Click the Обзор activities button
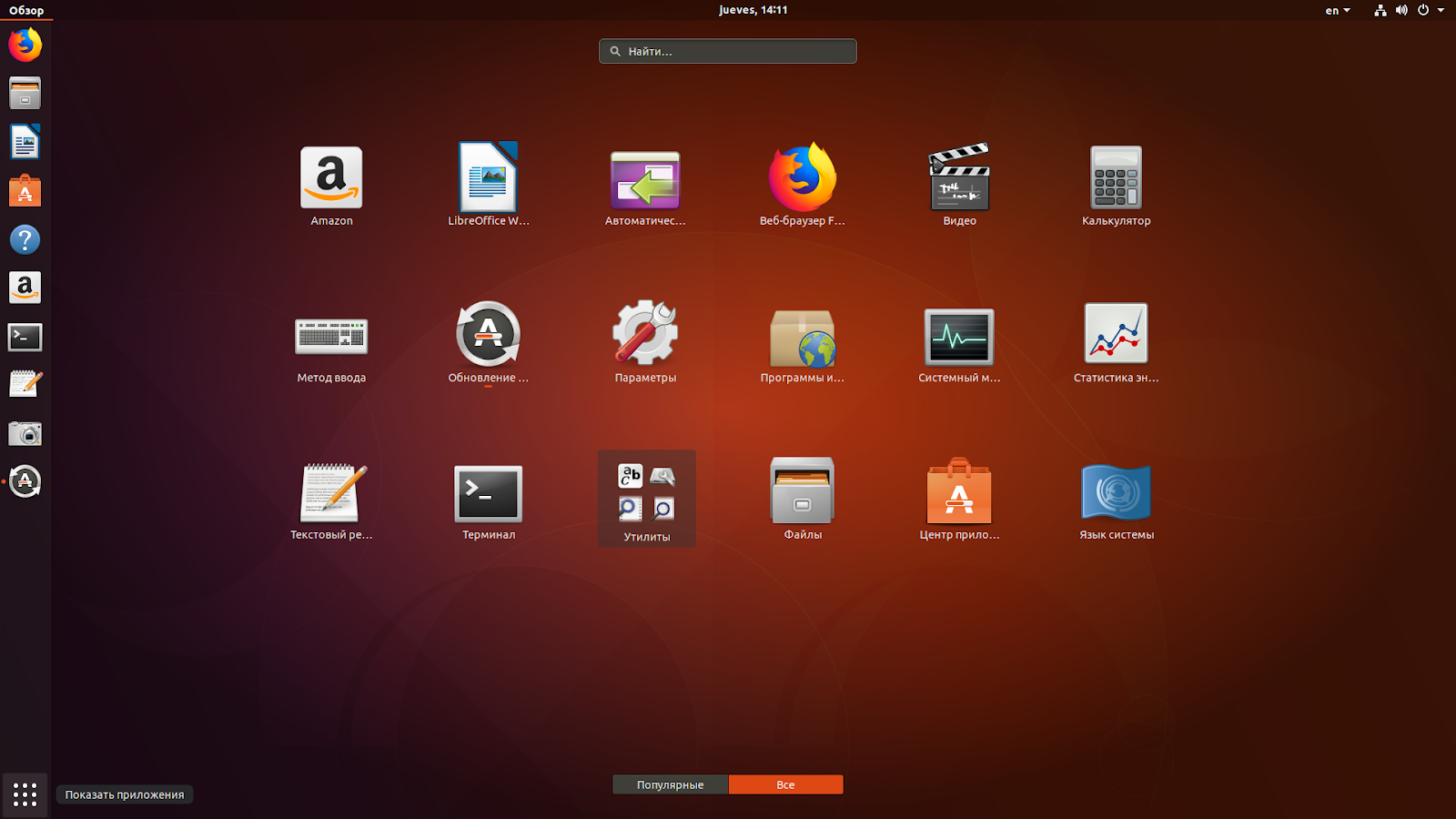The image size is (1456, 819). click(x=26, y=10)
